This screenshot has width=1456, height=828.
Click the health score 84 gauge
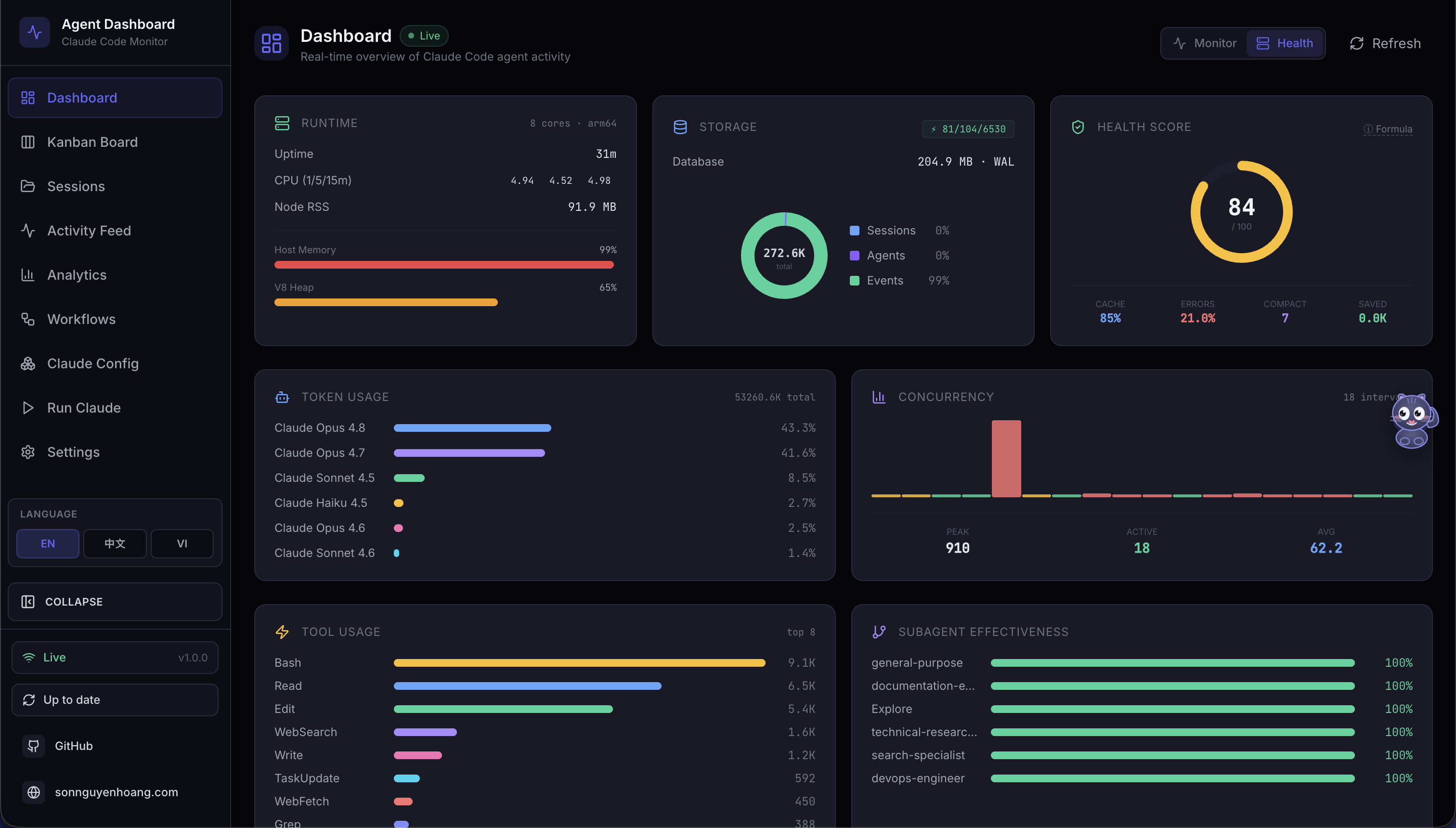click(x=1241, y=212)
